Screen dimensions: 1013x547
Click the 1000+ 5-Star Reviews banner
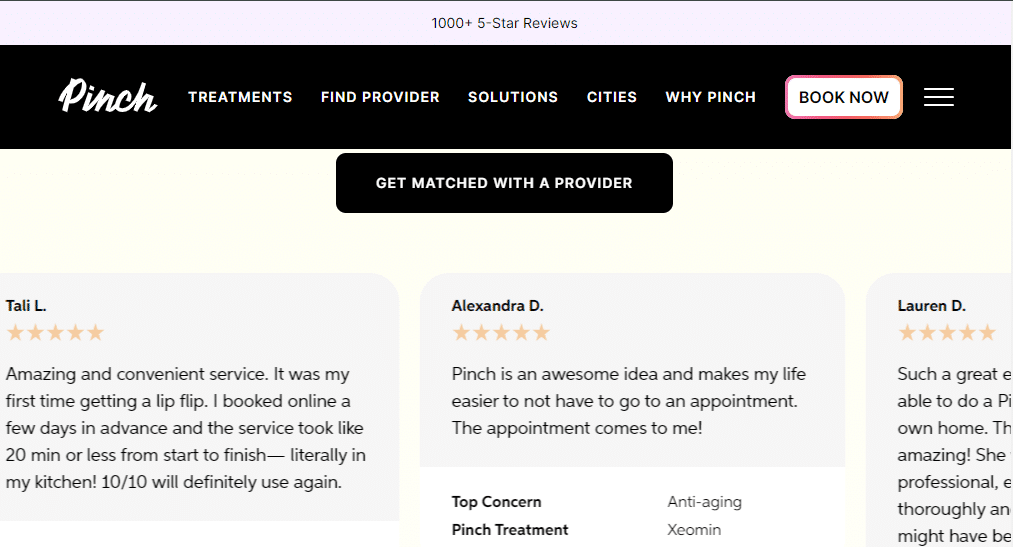pyautogui.click(x=505, y=23)
